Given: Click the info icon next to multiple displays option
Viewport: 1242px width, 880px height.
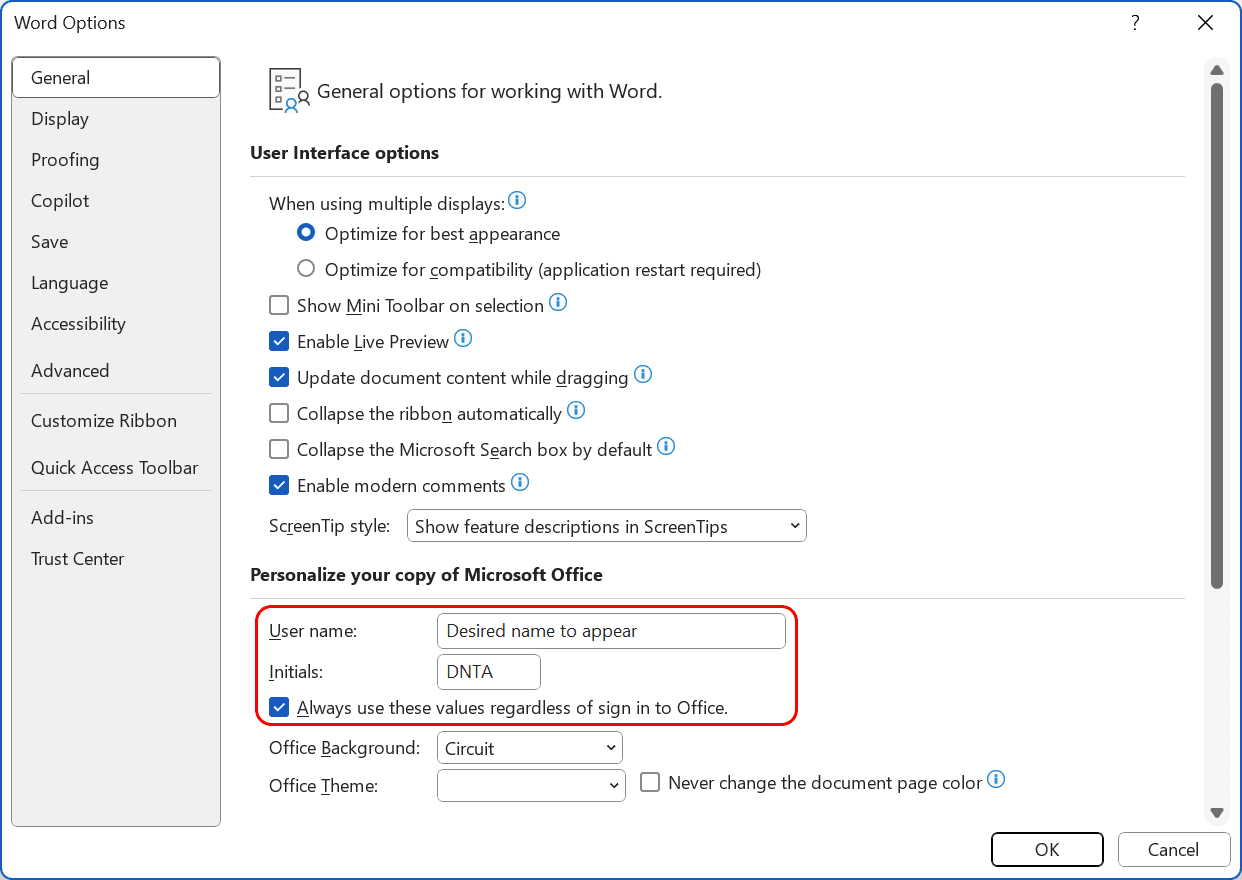Looking at the screenshot, I should pos(517,200).
